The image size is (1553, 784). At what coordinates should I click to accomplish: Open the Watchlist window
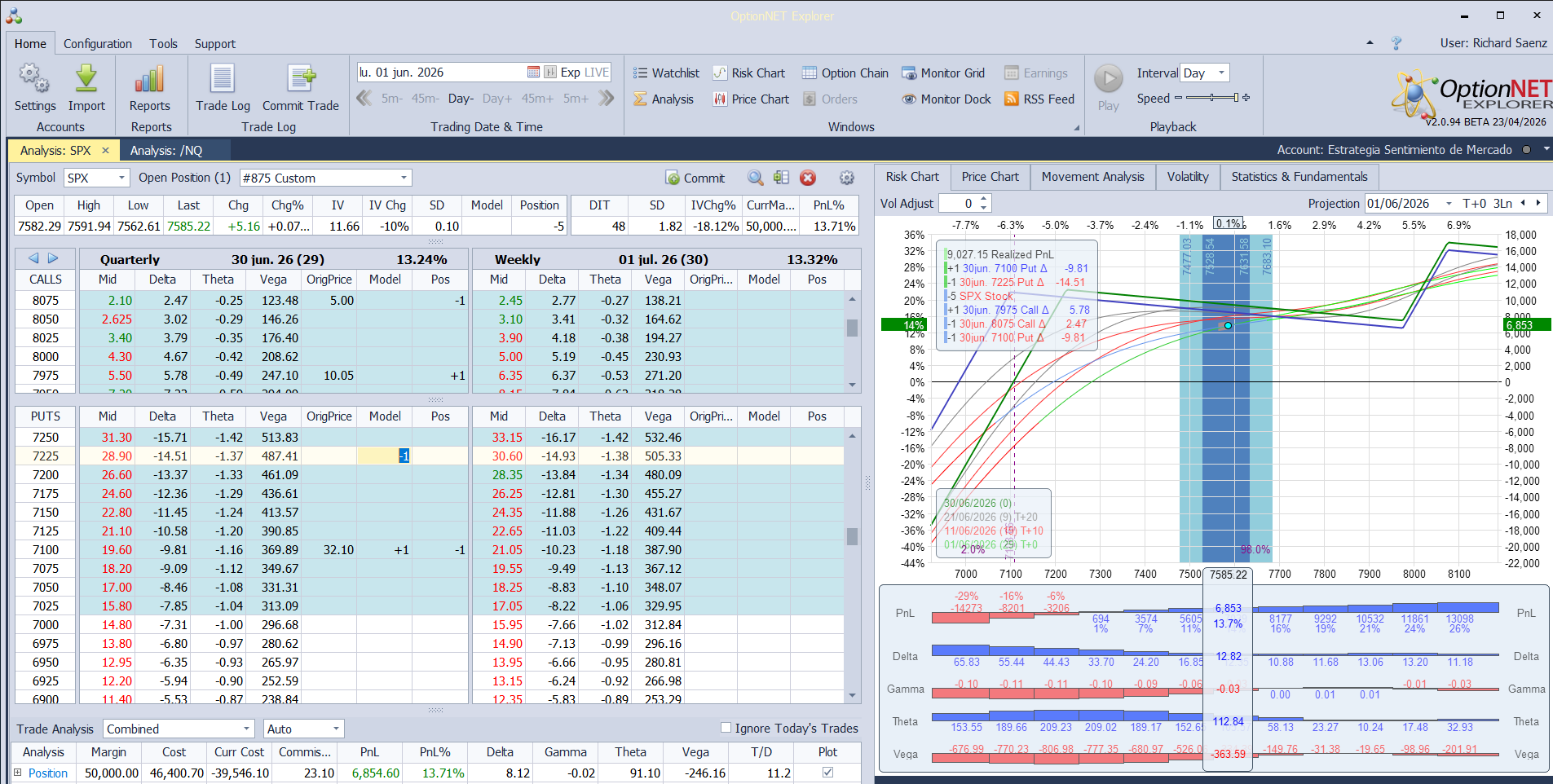point(666,73)
